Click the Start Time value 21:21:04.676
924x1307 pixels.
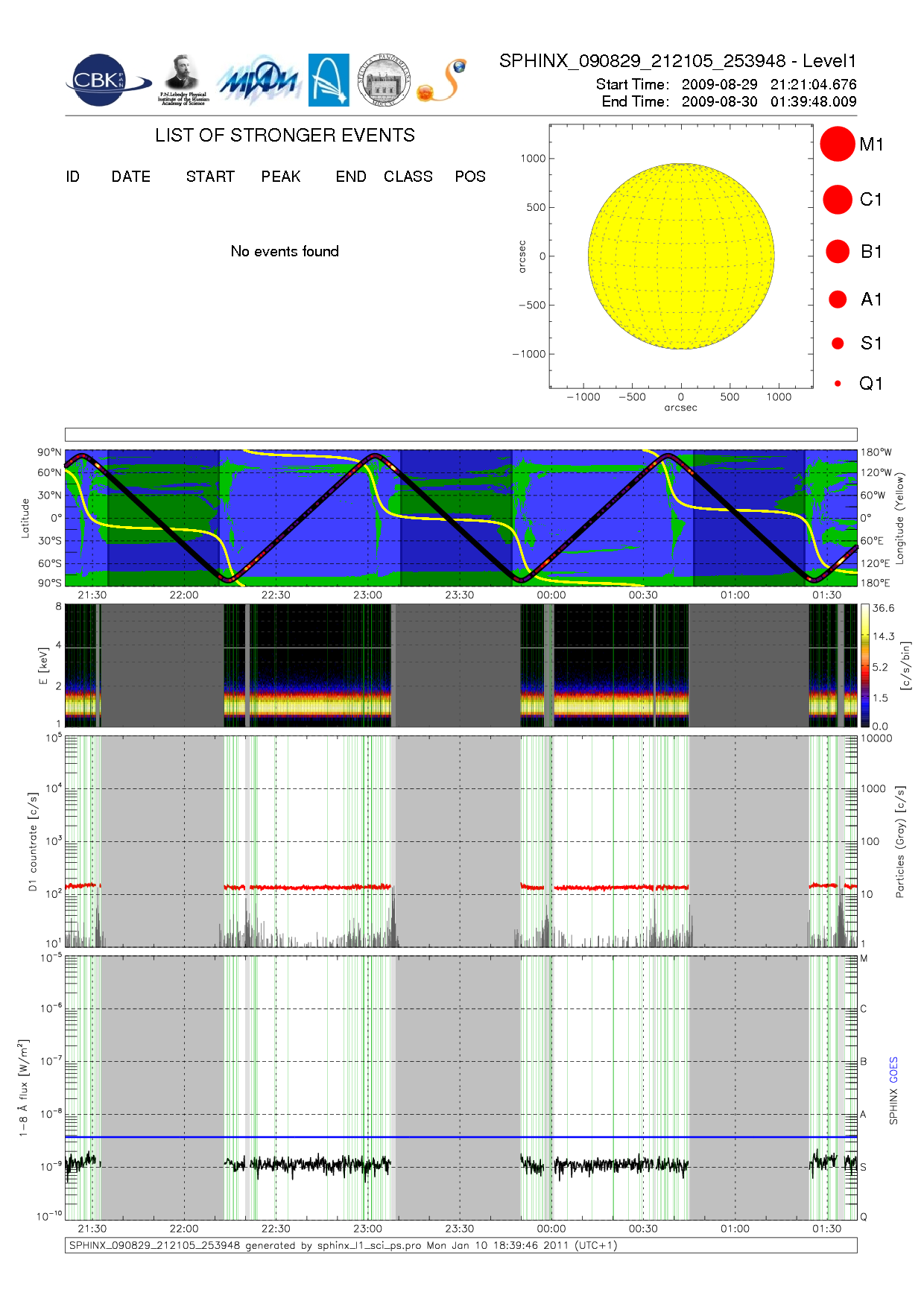(x=814, y=84)
